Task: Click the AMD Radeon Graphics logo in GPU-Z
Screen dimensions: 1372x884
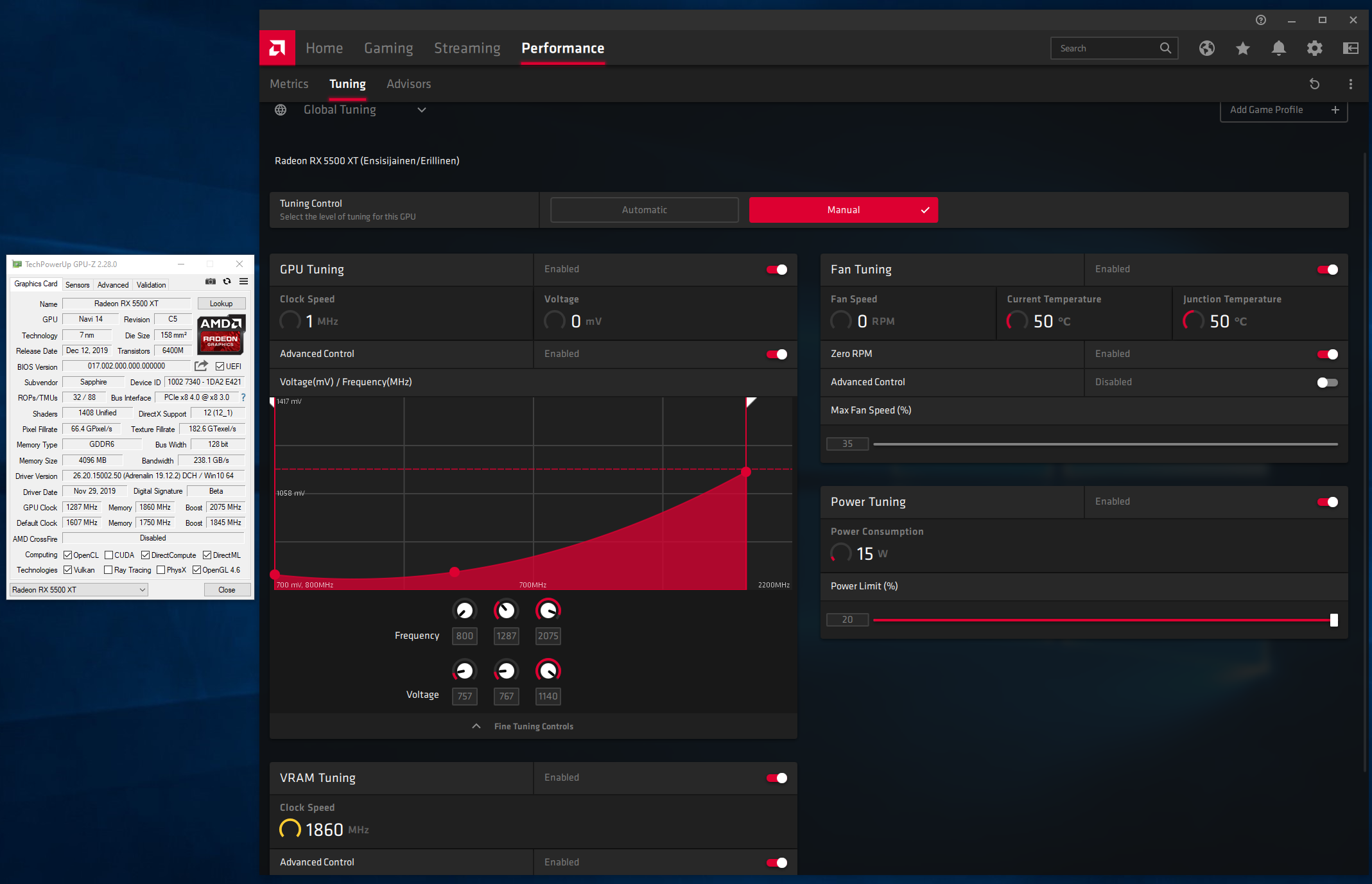Action: point(221,334)
